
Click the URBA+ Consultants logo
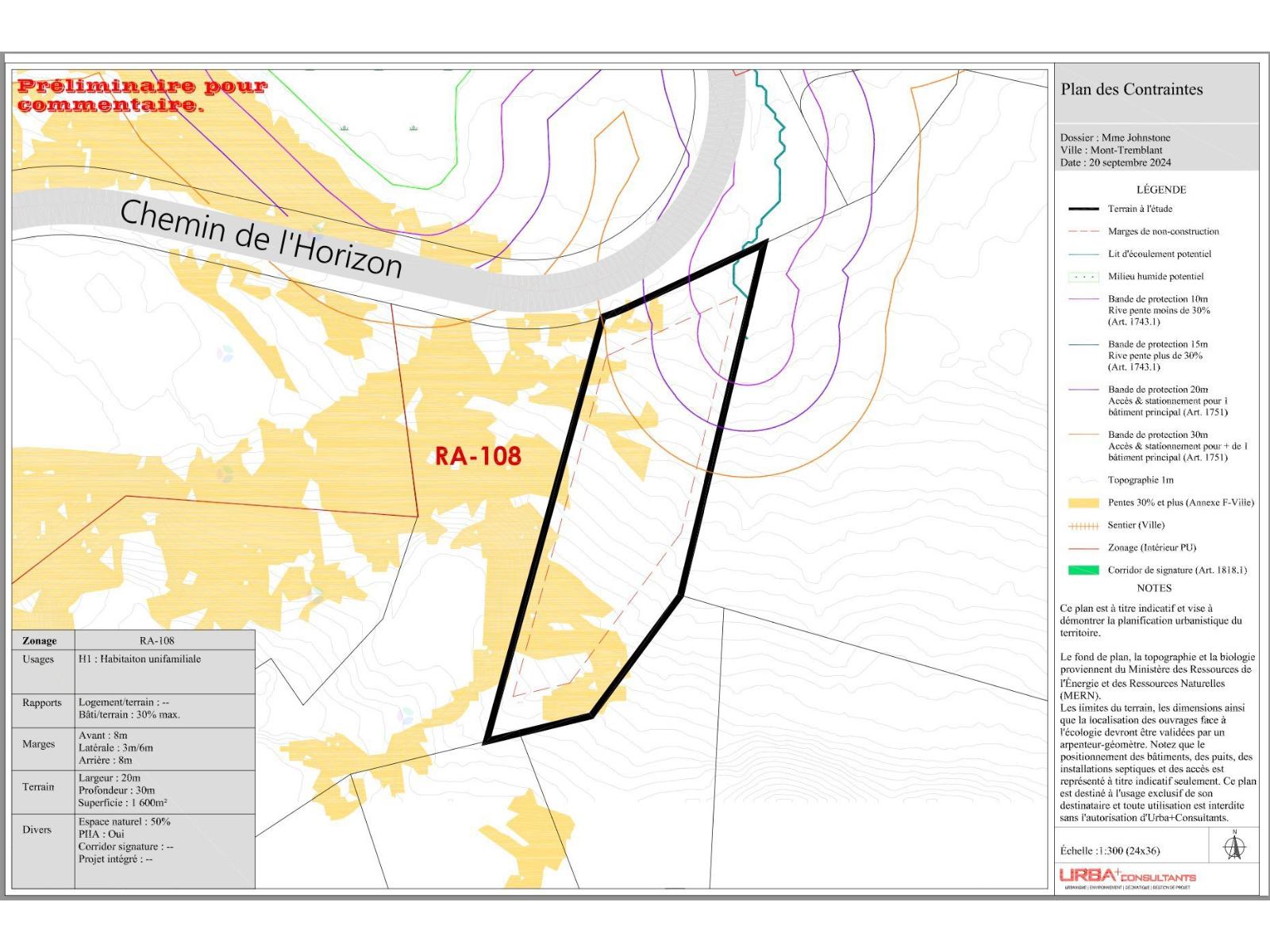(x=1127, y=876)
